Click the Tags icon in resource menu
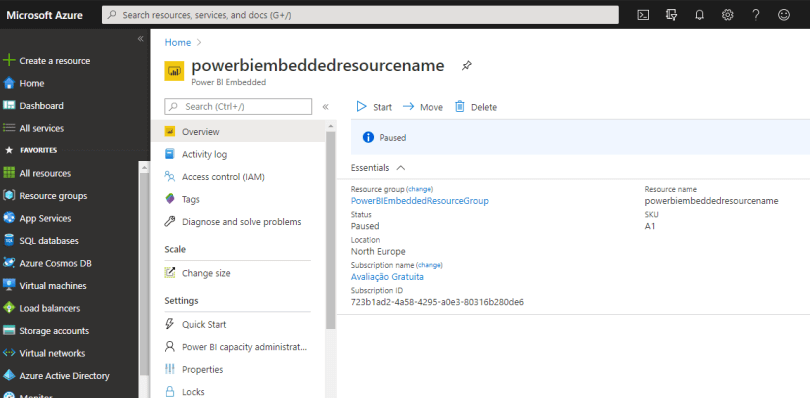The height and width of the screenshot is (398, 810). [x=169, y=199]
